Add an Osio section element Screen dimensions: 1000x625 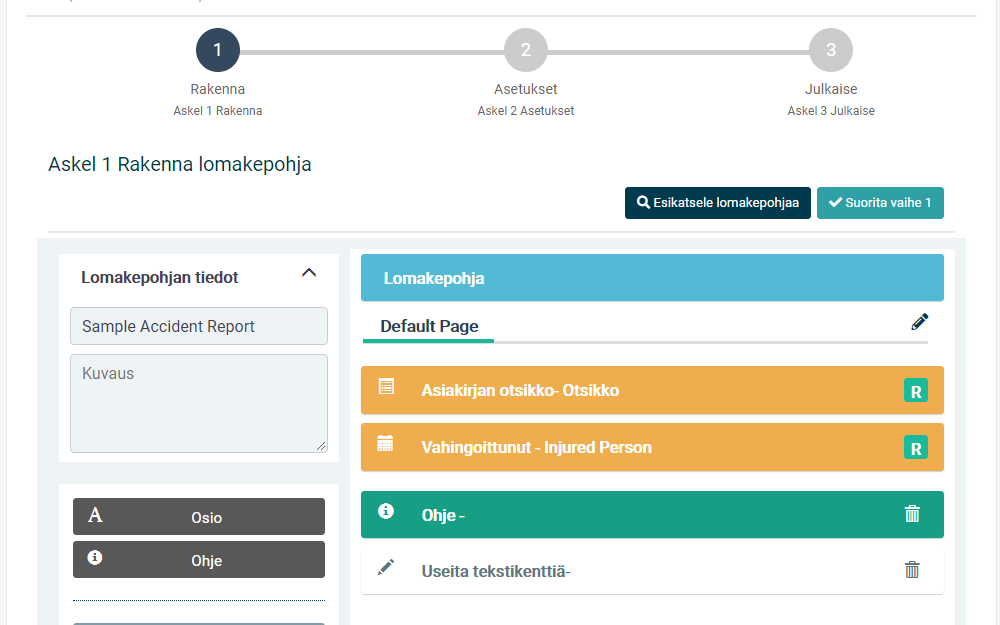pos(199,517)
